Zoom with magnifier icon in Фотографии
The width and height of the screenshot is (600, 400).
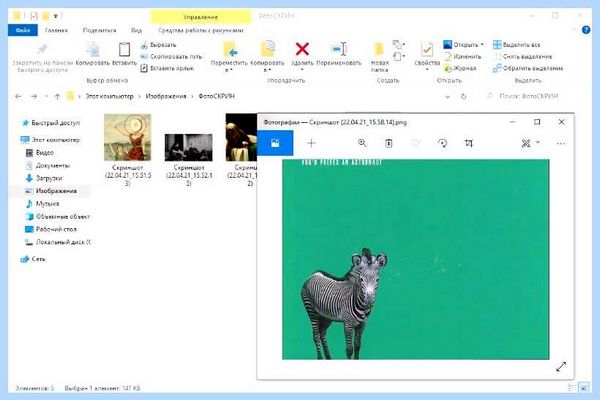(362, 143)
